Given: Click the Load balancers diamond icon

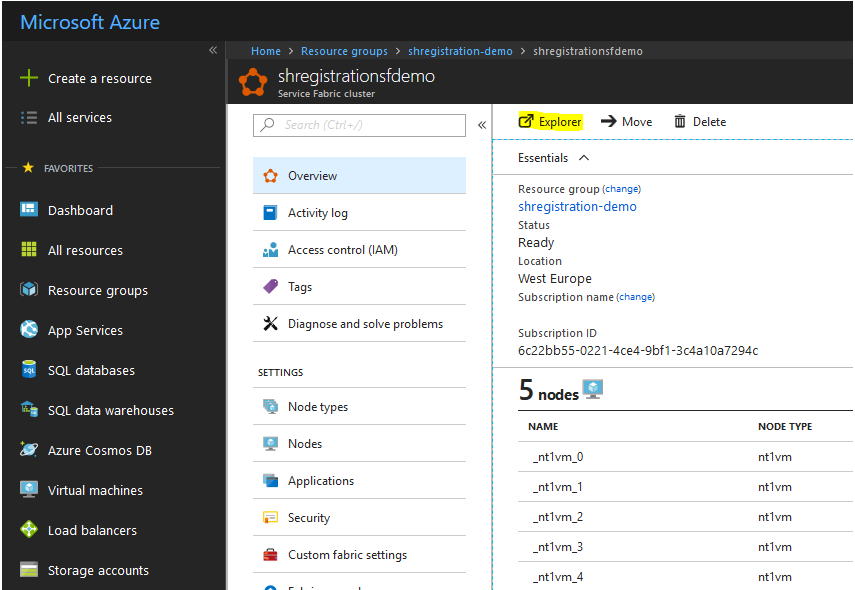Looking at the screenshot, I should [29, 529].
